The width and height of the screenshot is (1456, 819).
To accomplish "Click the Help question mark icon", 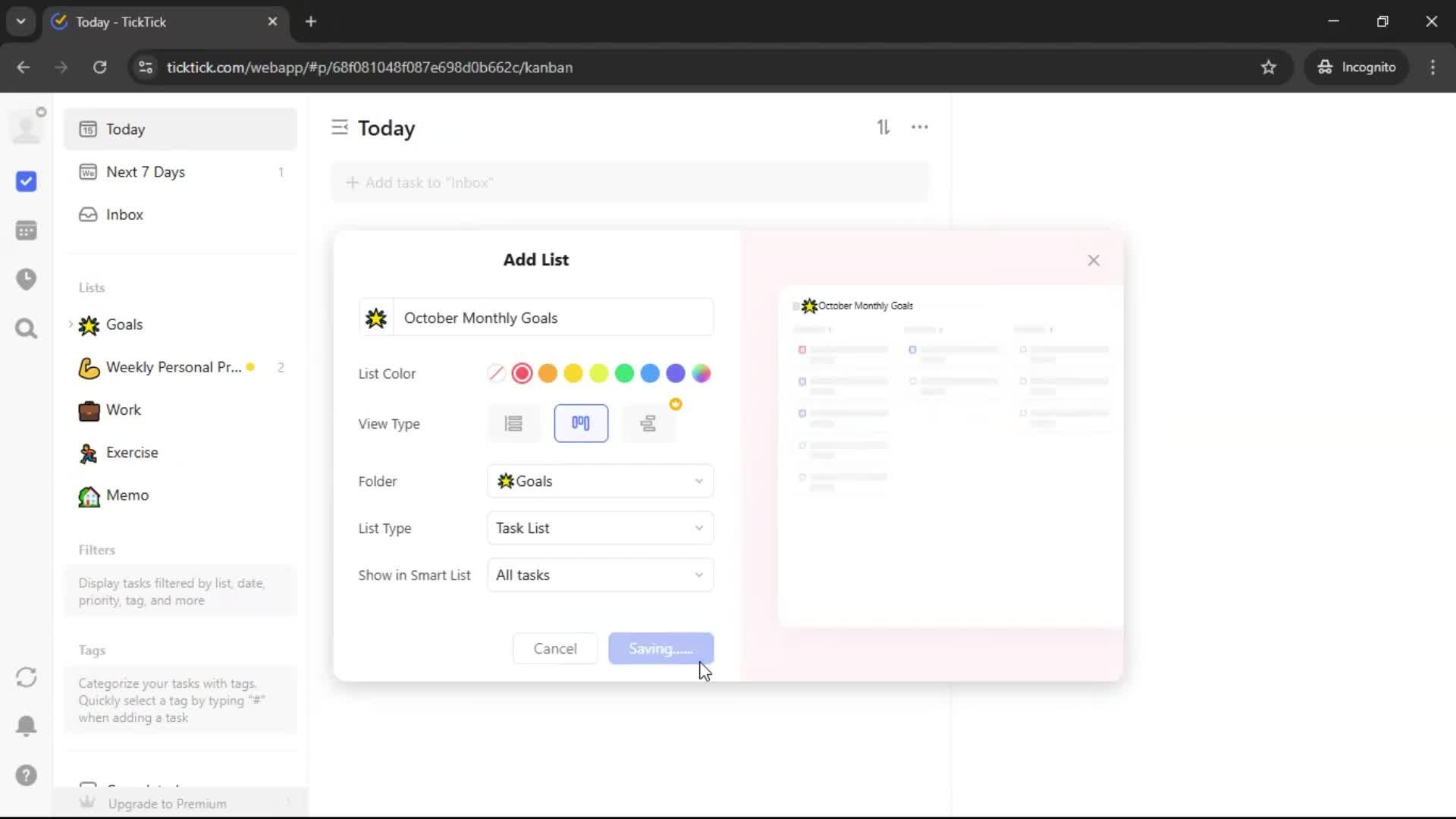I will pos(27,775).
